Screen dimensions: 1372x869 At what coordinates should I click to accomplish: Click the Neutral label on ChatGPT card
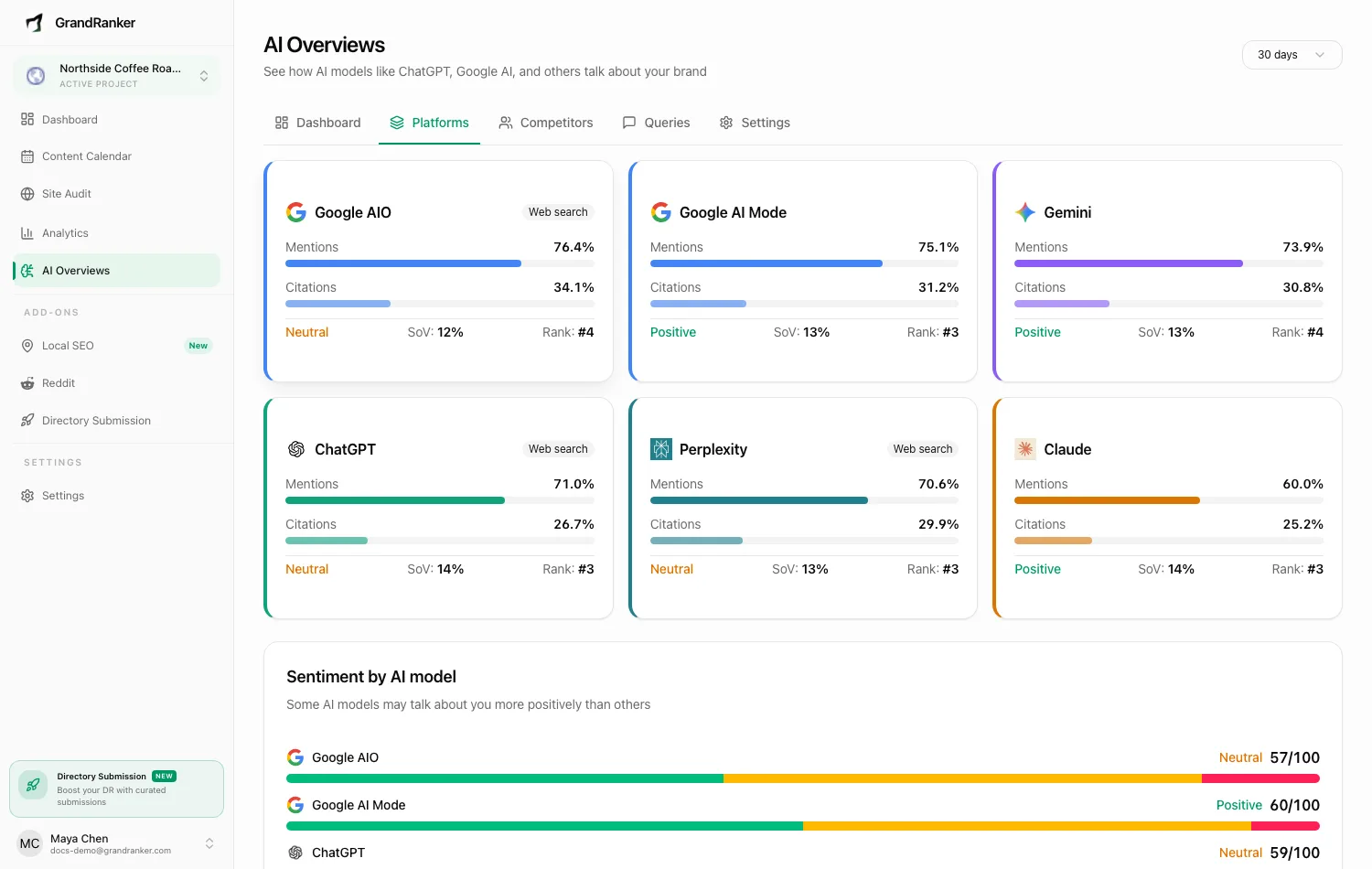(306, 569)
